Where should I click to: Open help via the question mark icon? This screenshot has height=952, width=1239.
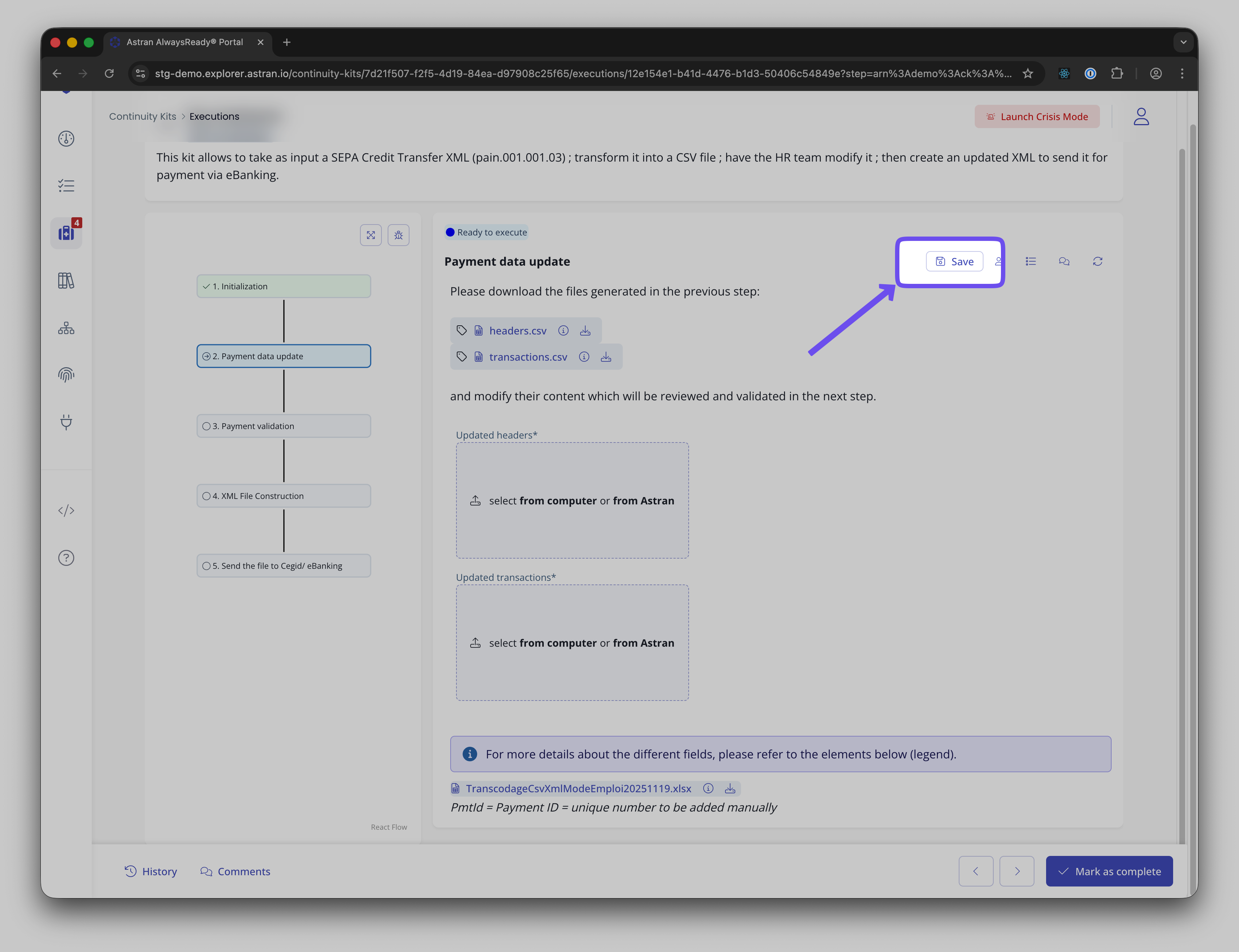pyautogui.click(x=66, y=558)
